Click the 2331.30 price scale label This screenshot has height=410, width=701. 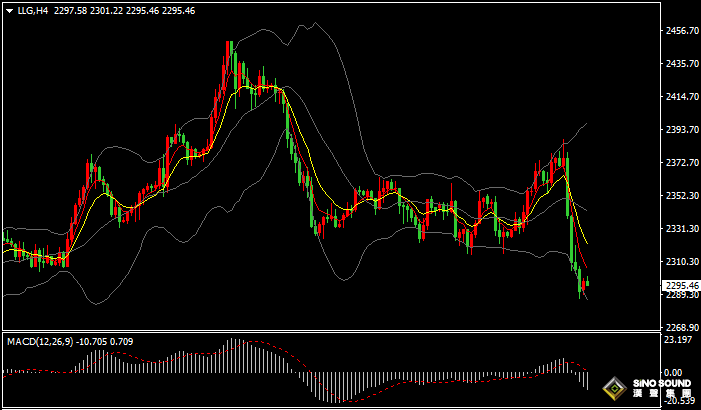click(680, 229)
